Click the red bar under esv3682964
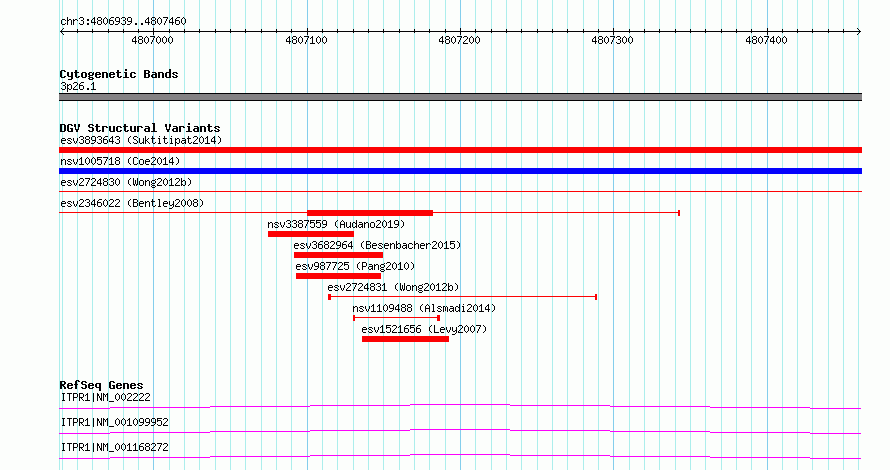Viewport: 890px width, 470px height. click(x=338, y=255)
